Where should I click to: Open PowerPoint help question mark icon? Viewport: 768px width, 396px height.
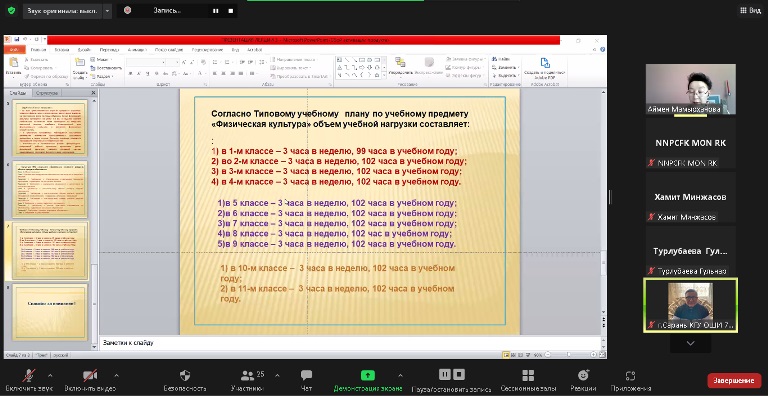602,50
